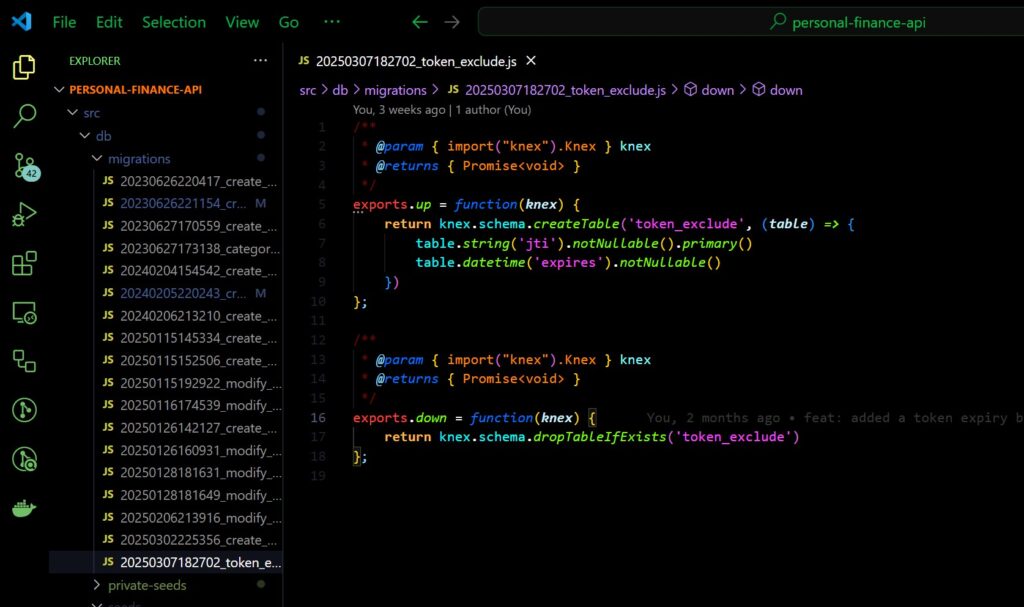Open the Docker view

(x=24, y=508)
